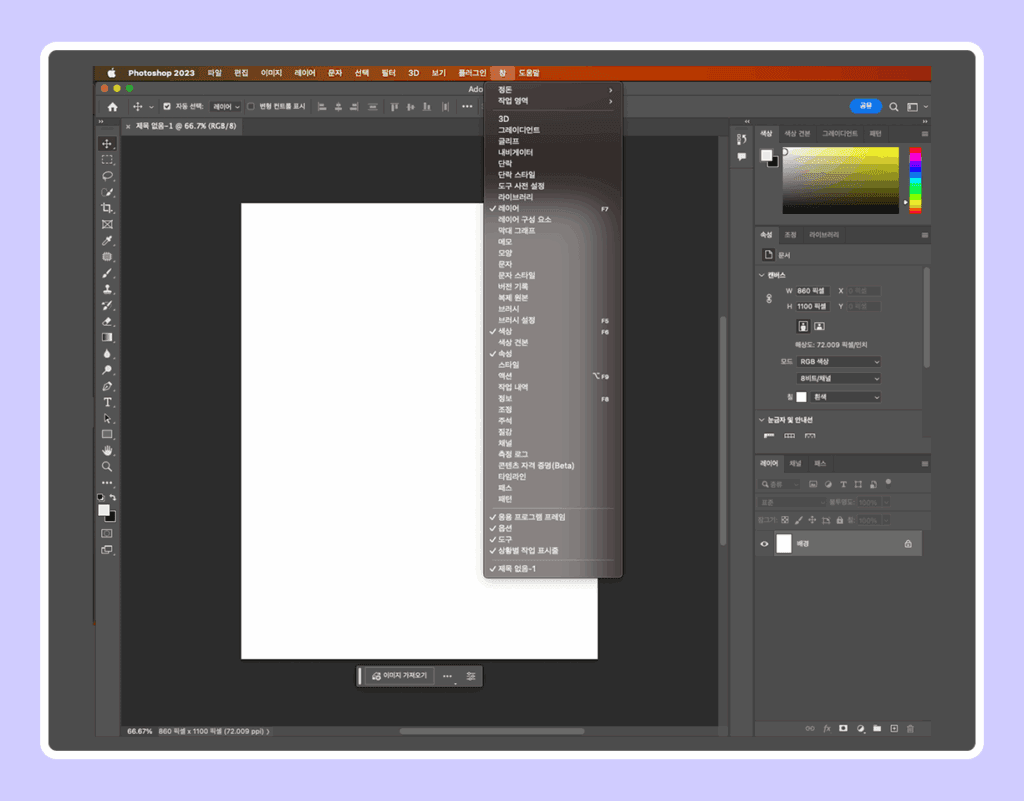Select the Brush tool
Image resolution: width=1024 pixels, height=801 pixels.
[107, 274]
